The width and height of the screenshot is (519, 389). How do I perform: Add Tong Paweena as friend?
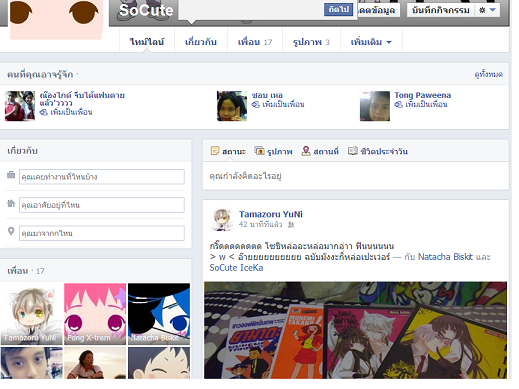426,104
